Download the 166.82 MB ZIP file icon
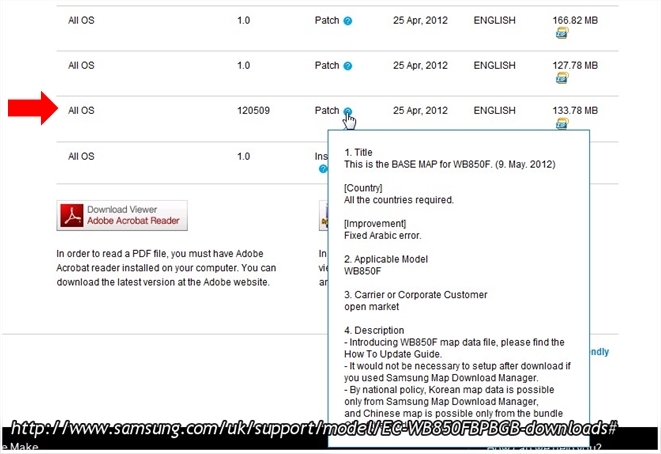This screenshot has width=661, height=454. (x=562, y=33)
